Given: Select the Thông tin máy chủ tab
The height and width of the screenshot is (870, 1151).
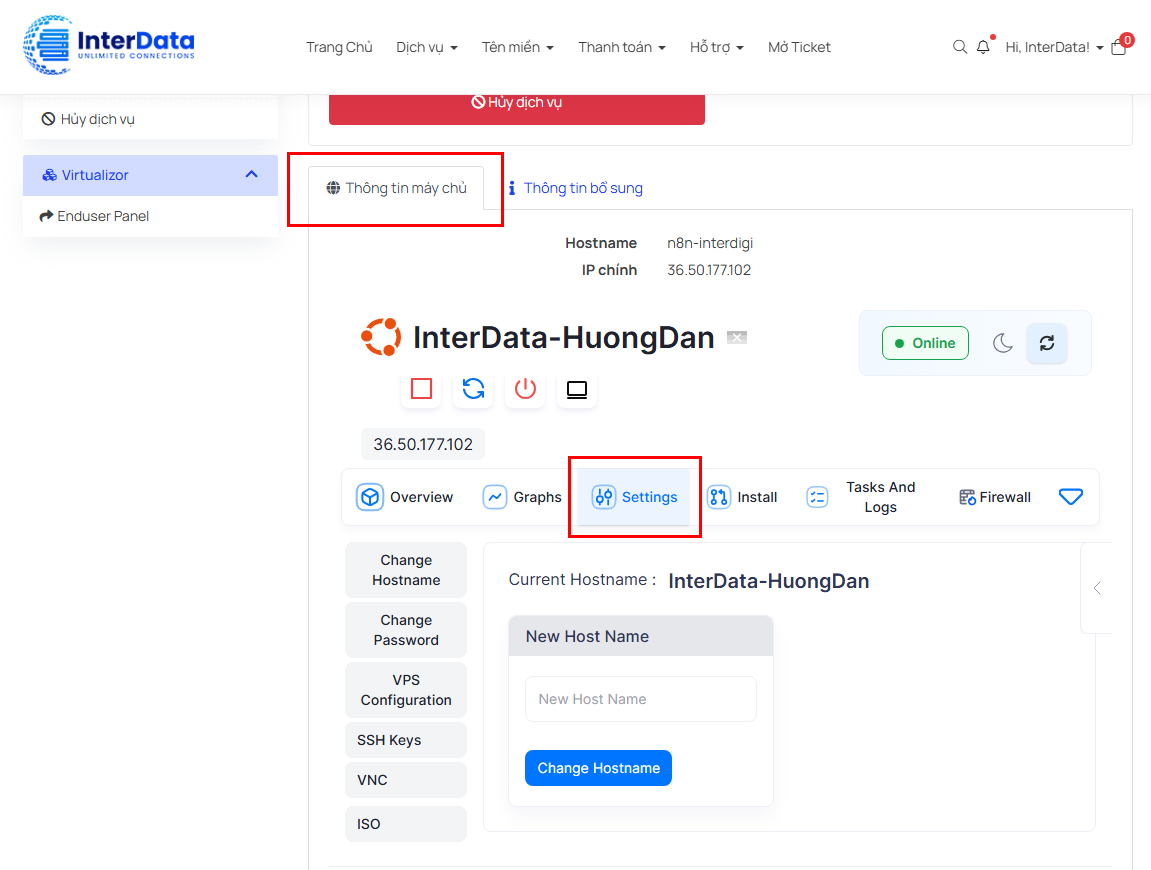Looking at the screenshot, I should click(396, 188).
